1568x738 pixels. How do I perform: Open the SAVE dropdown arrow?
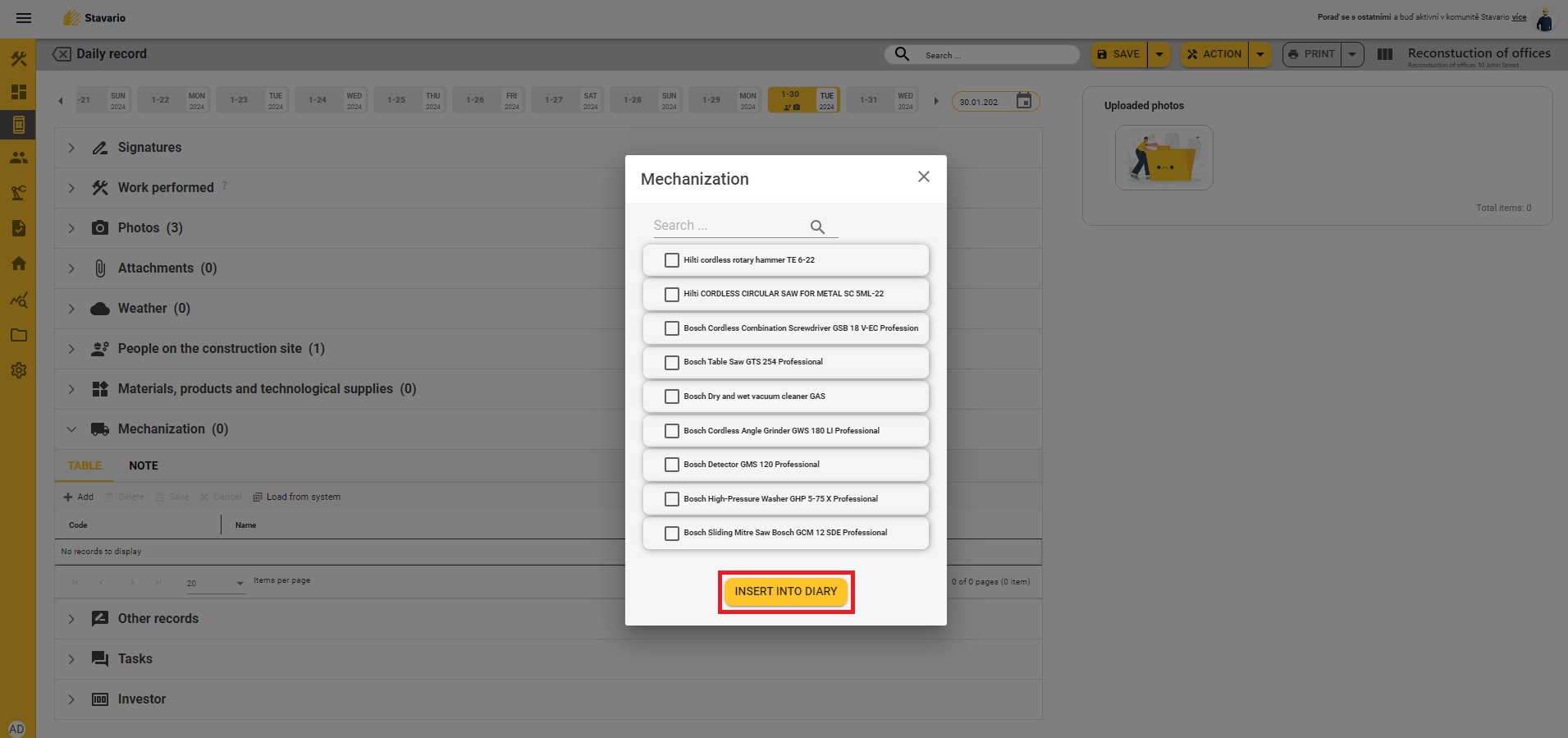tap(1159, 54)
